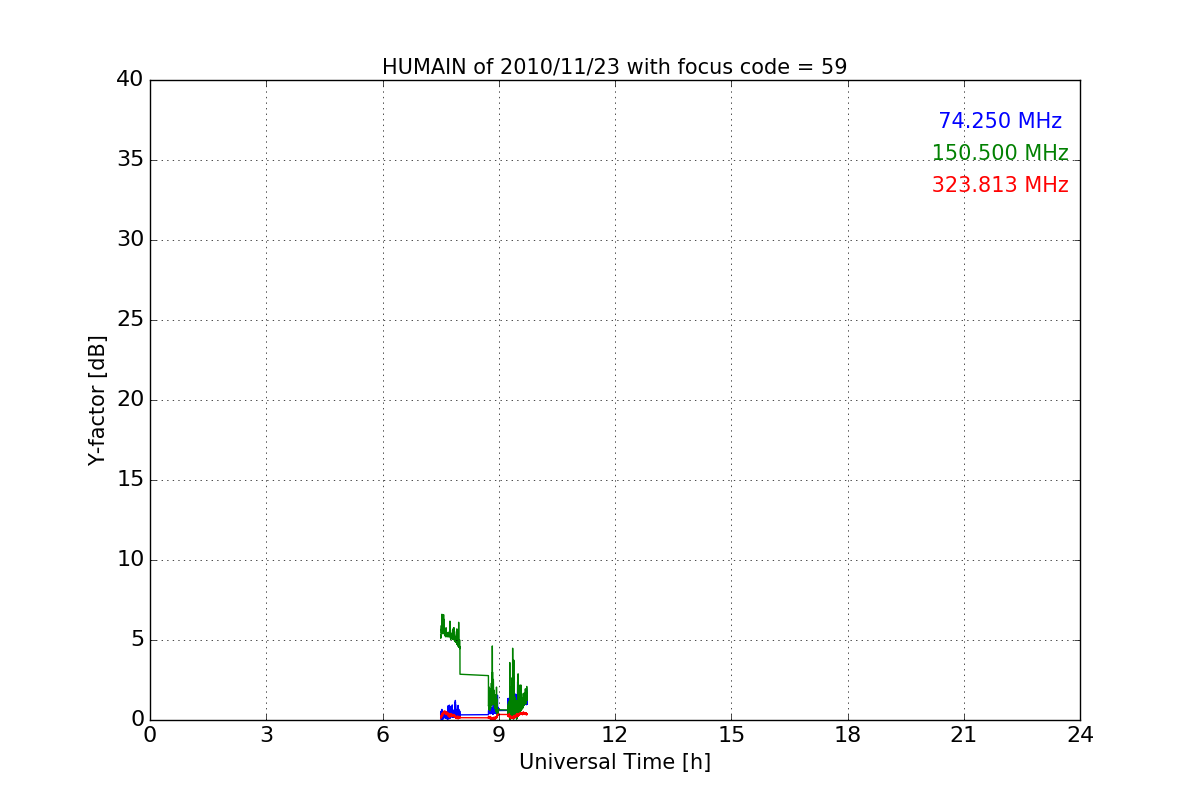Click the y-axis tick label '25'
Viewport: 1200px width, 800px height.
click(x=130, y=320)
